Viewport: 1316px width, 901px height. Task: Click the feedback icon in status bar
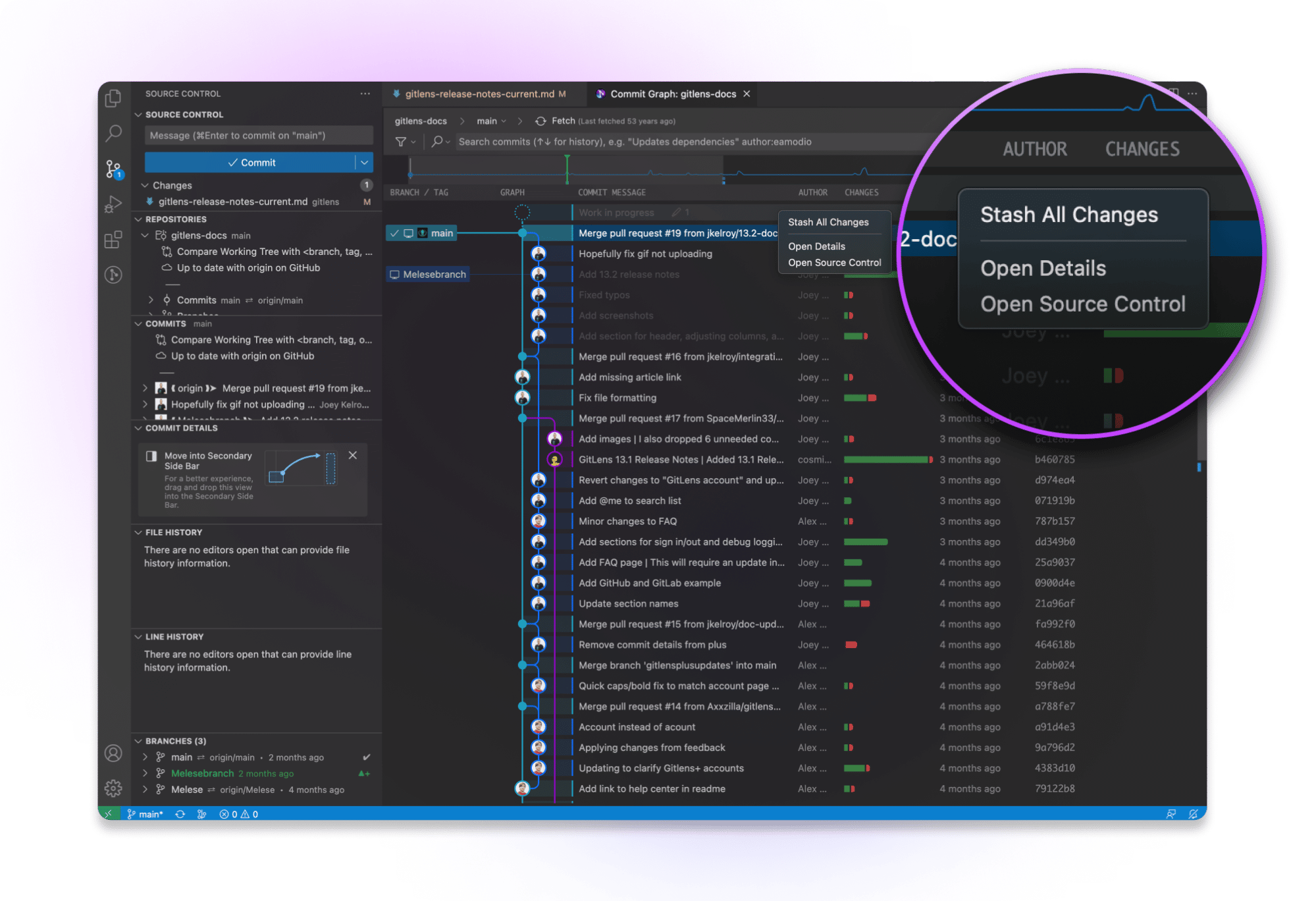[1171, 814]
